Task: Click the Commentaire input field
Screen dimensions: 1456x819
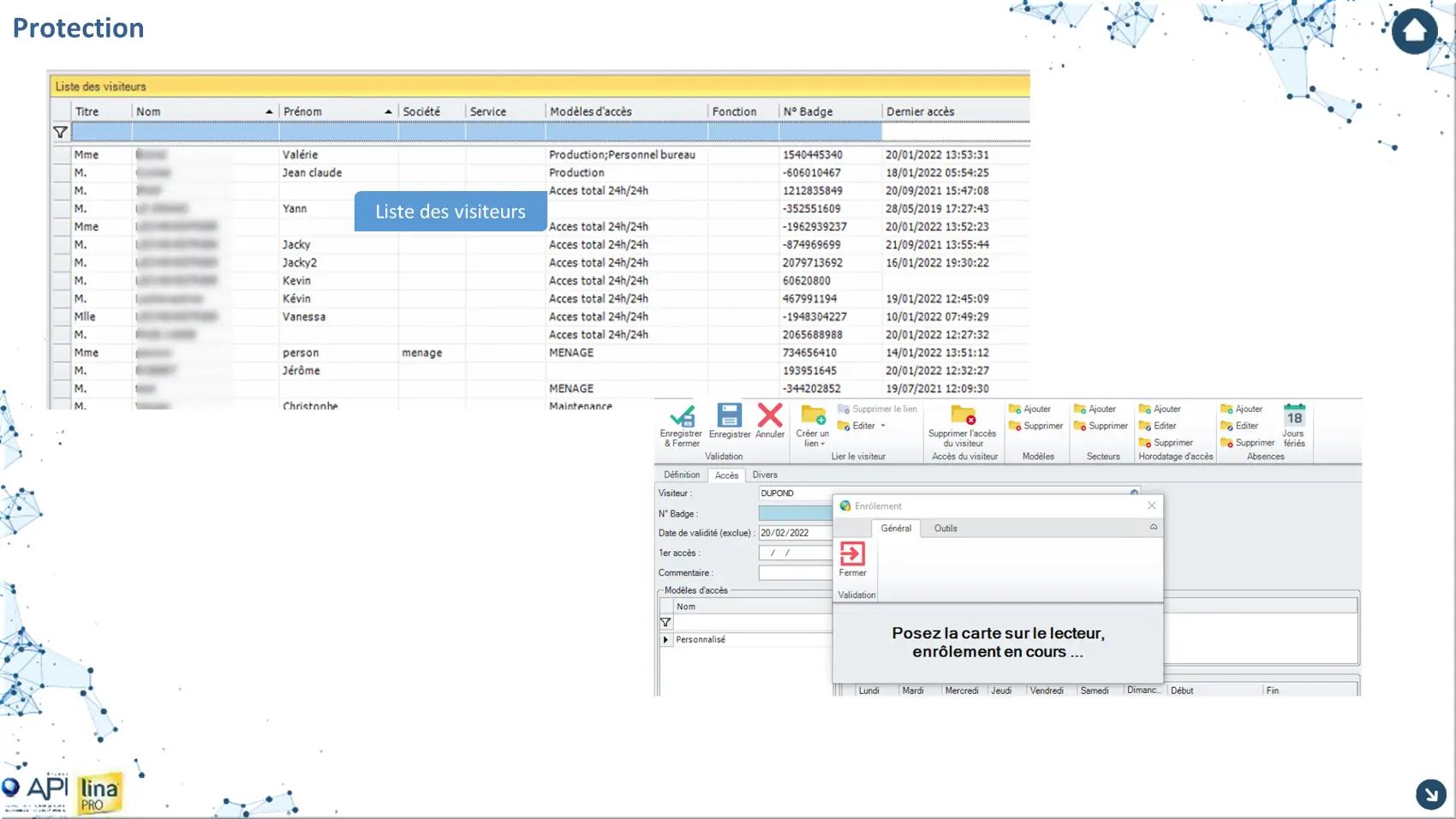Action: pyautogui.click(x=795, y=573)
